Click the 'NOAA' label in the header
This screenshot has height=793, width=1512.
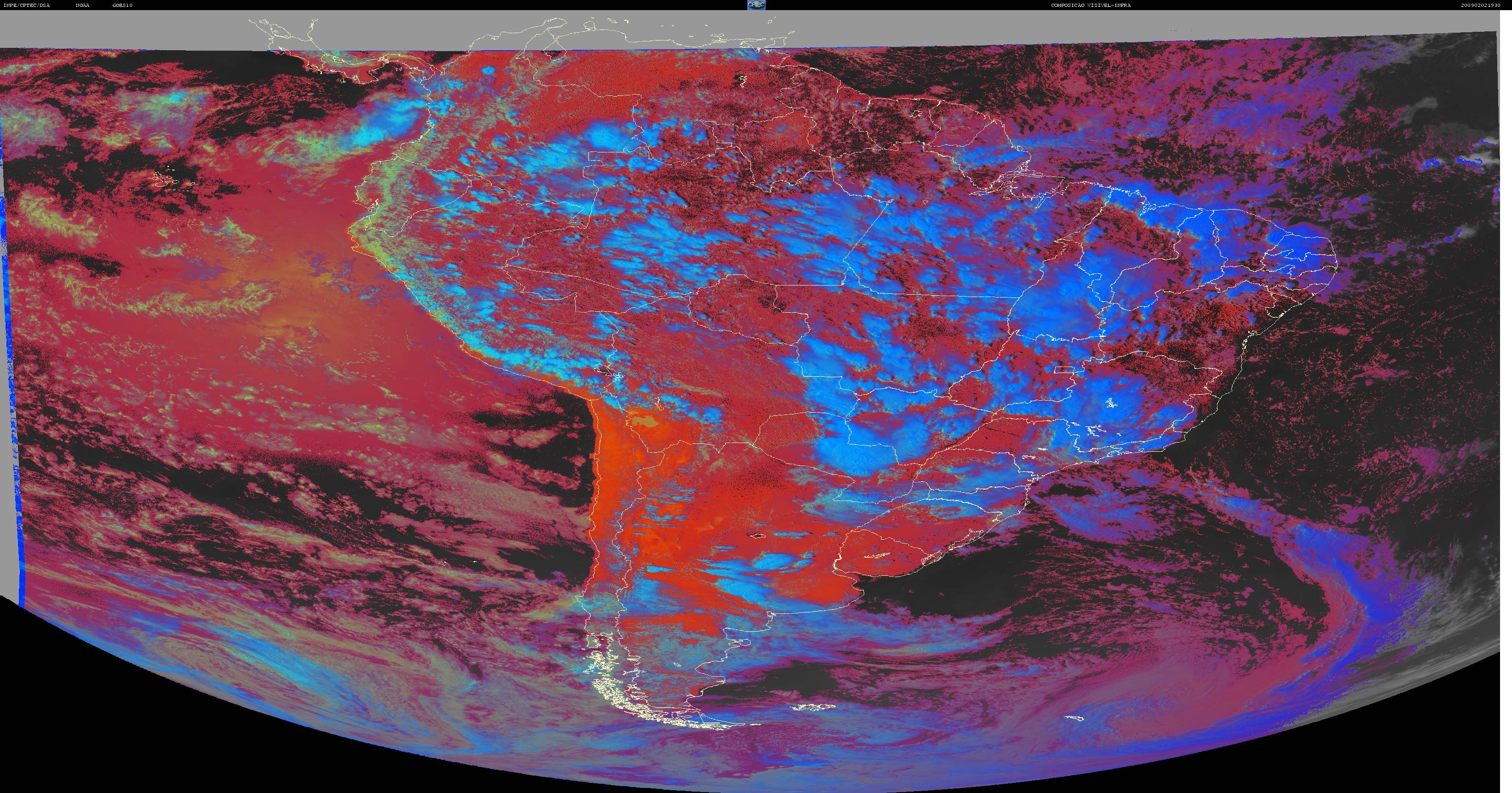click(x=83, y=5)
